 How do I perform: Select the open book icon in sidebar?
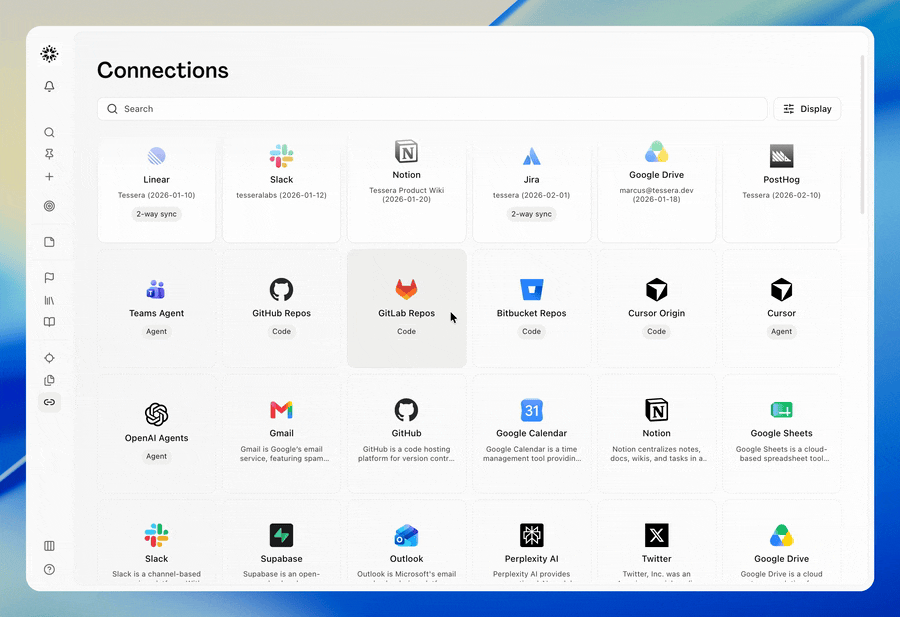coord(49,322)
